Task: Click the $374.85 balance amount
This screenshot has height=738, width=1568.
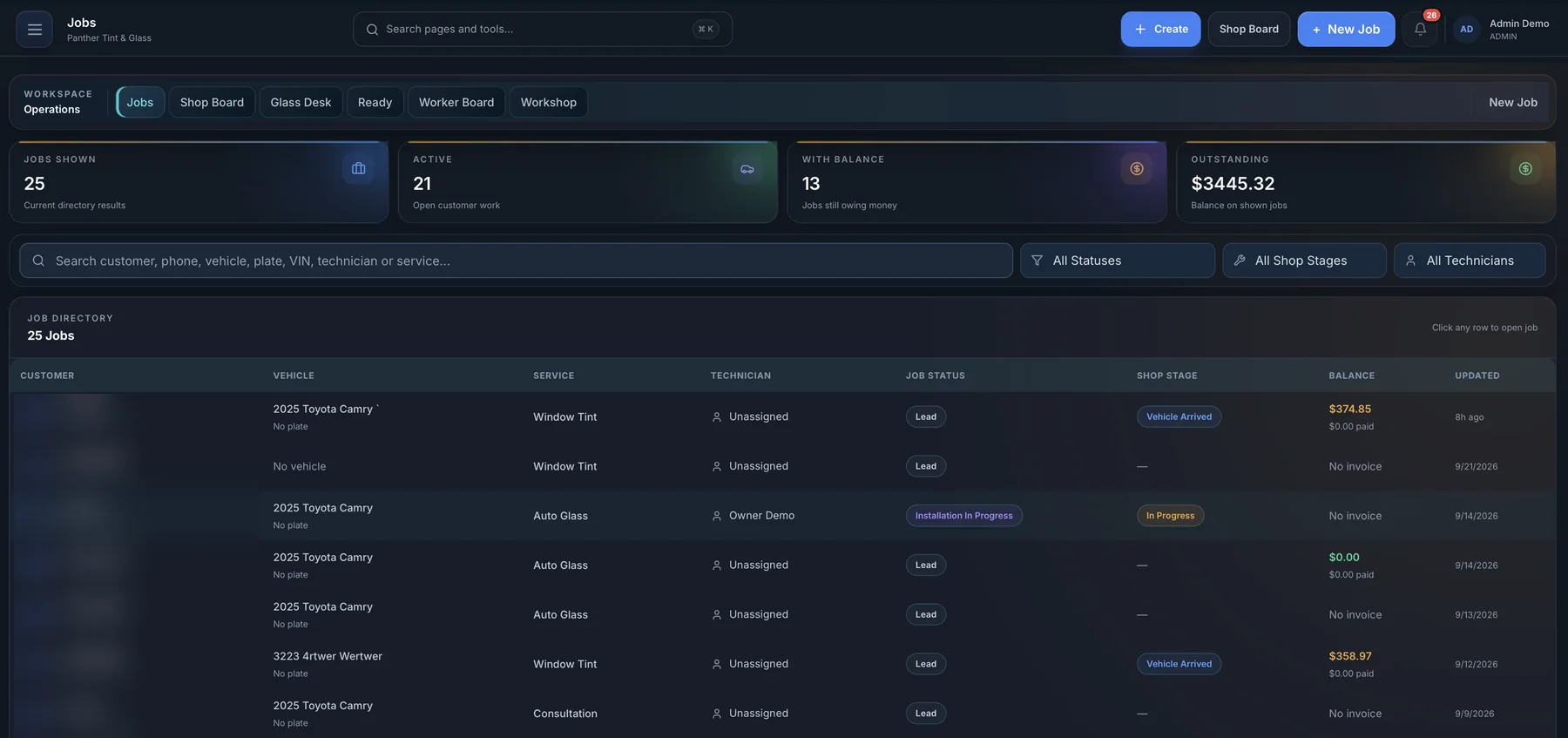Action: 1349,409
